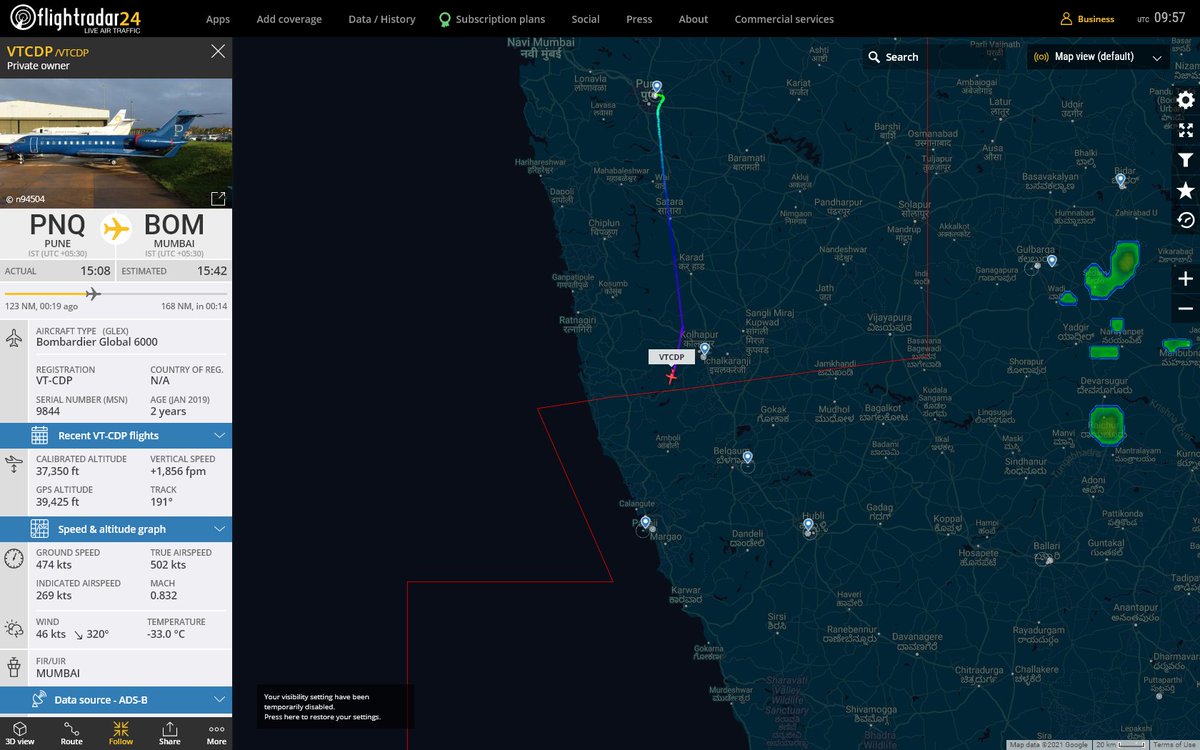The image size is (1200, 750).
Task: Click the ground speed 474 kts value
Action: pos(54,565)
